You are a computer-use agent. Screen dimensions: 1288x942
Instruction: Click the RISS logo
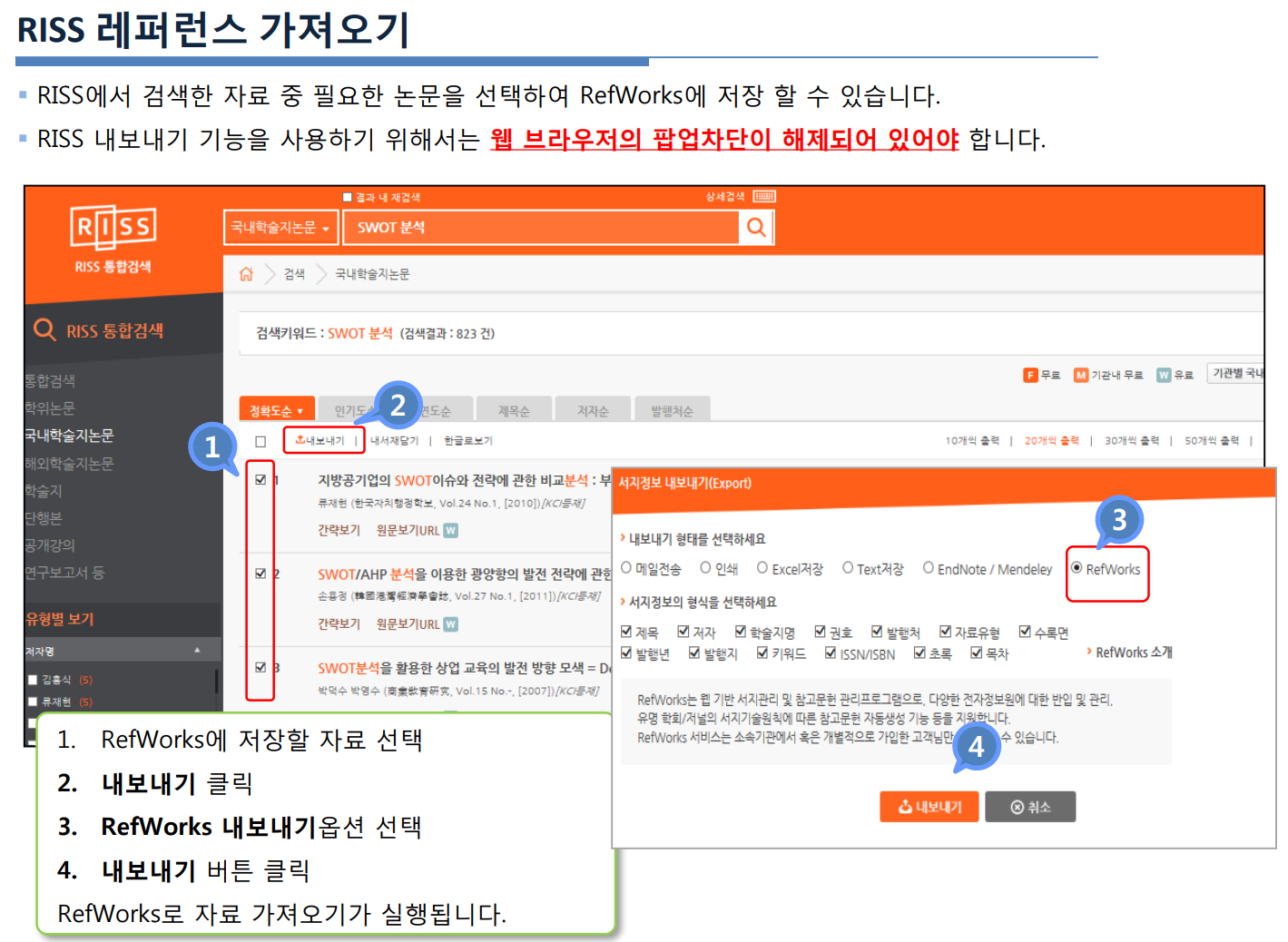coord(113,227)
